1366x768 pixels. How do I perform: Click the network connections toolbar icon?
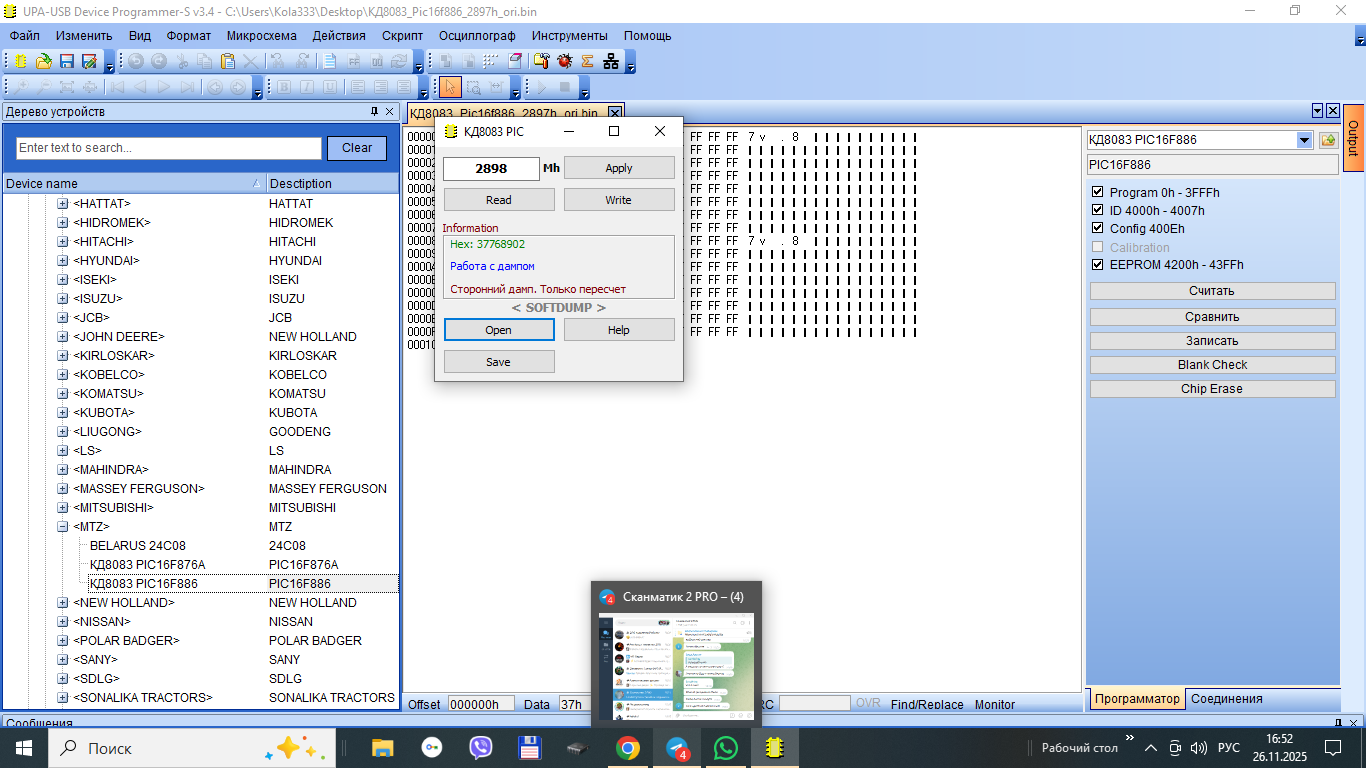click(610, 61)
